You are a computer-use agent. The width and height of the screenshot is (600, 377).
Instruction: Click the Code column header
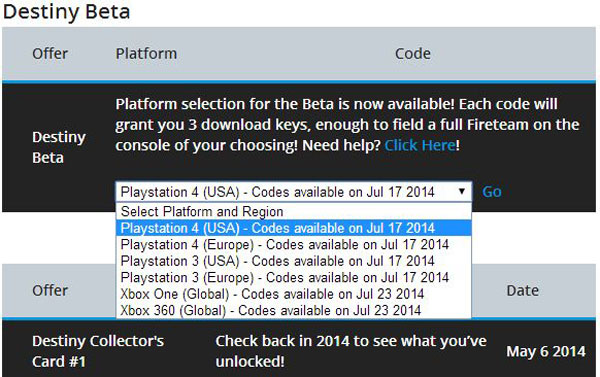pos(412,54)
